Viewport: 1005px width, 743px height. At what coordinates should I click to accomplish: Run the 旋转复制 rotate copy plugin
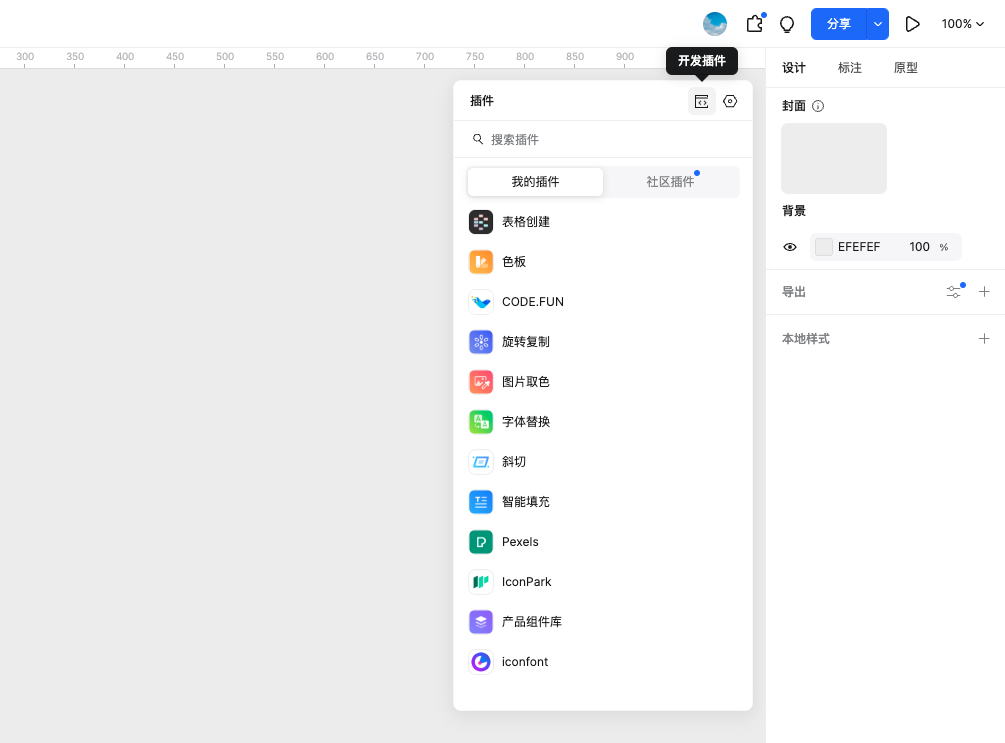525,342
